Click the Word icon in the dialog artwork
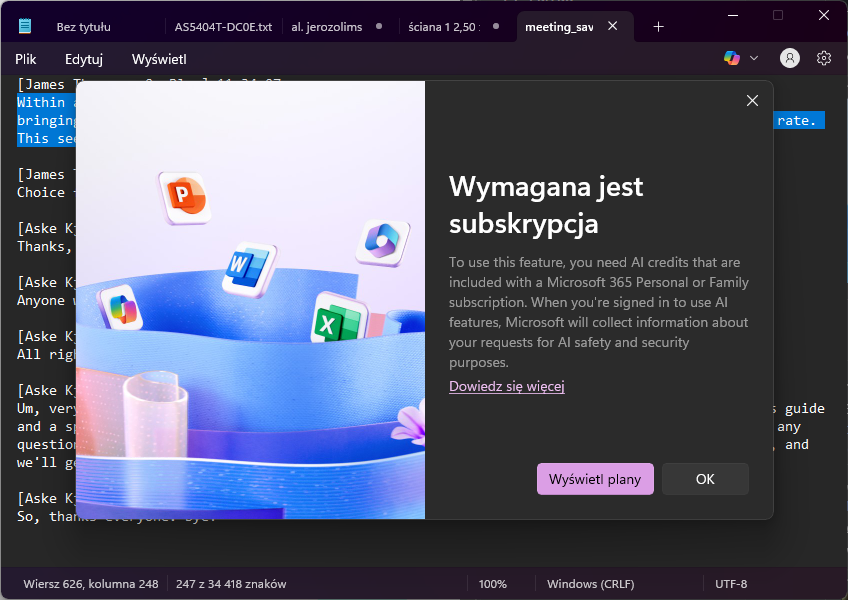 pyautogui.click(x=247, y=265)
